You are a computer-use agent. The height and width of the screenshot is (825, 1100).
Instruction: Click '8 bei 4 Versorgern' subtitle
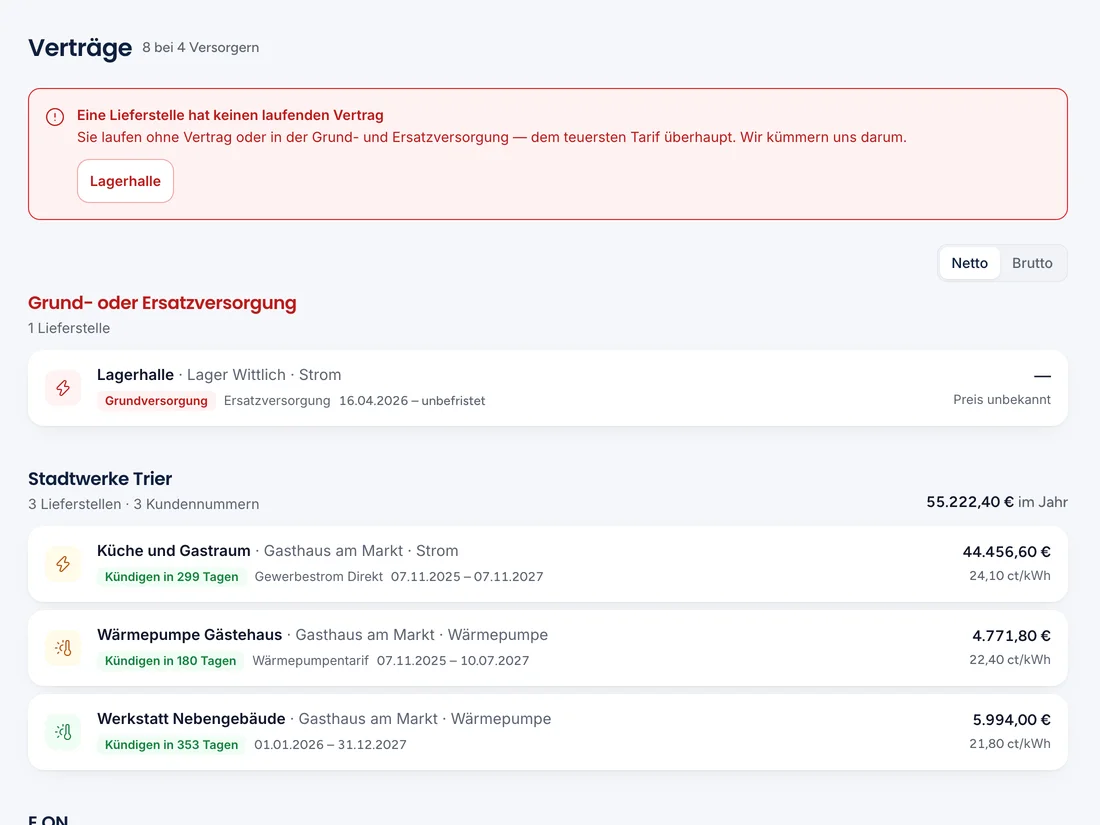201,47
